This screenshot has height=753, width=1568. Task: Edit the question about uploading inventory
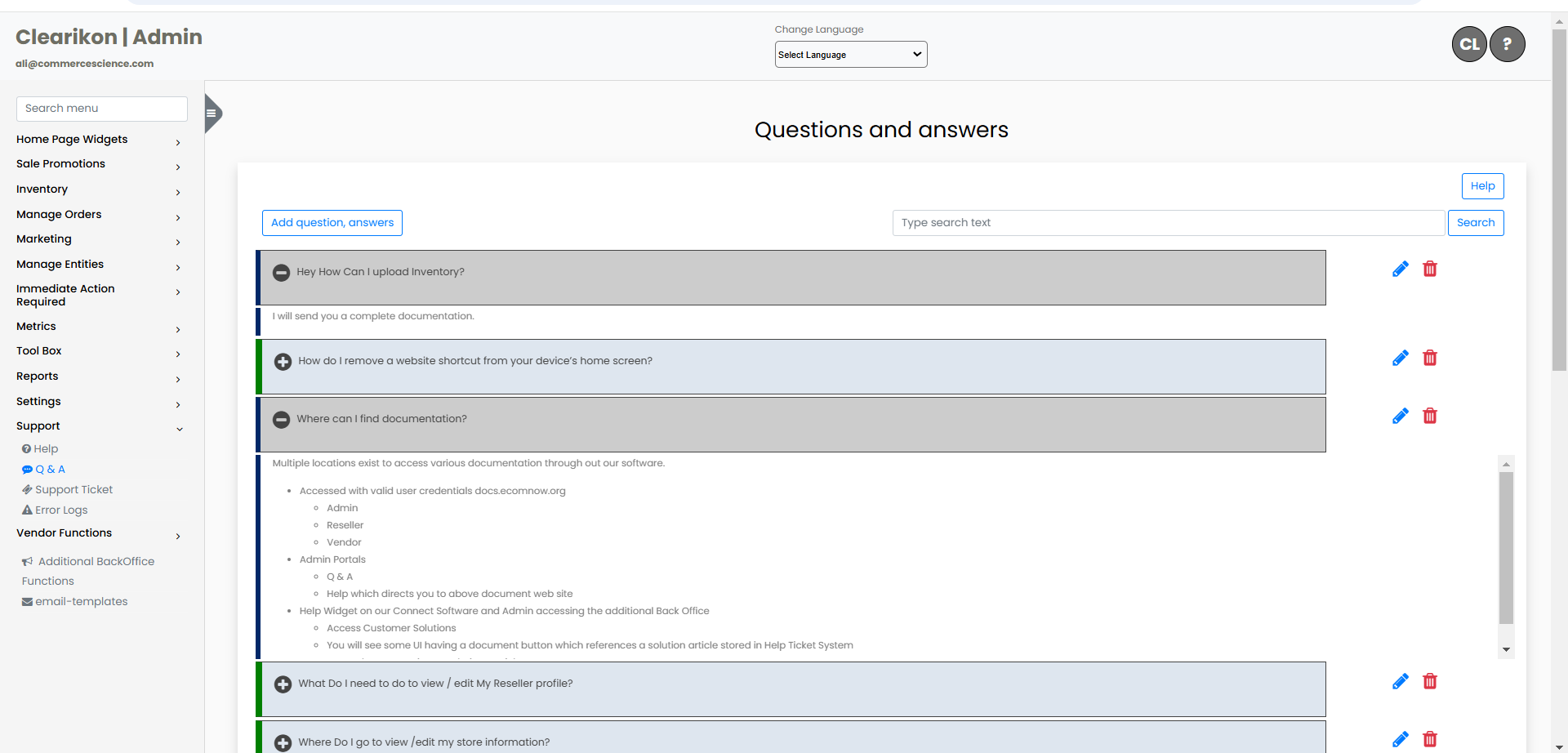[1400, 268]
